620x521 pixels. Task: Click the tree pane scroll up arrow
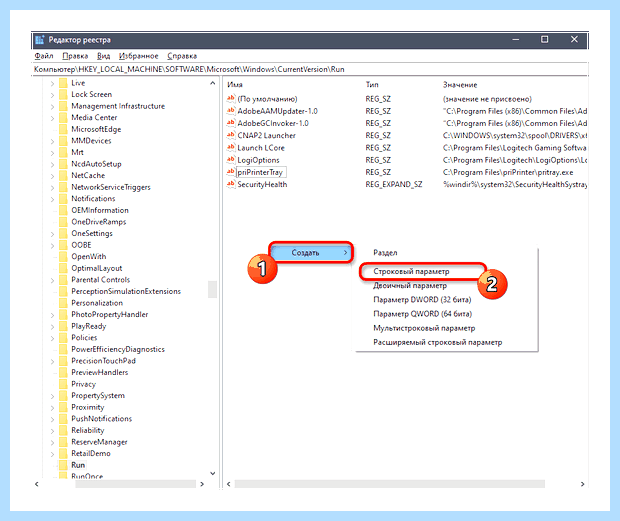tap(213, 83)
